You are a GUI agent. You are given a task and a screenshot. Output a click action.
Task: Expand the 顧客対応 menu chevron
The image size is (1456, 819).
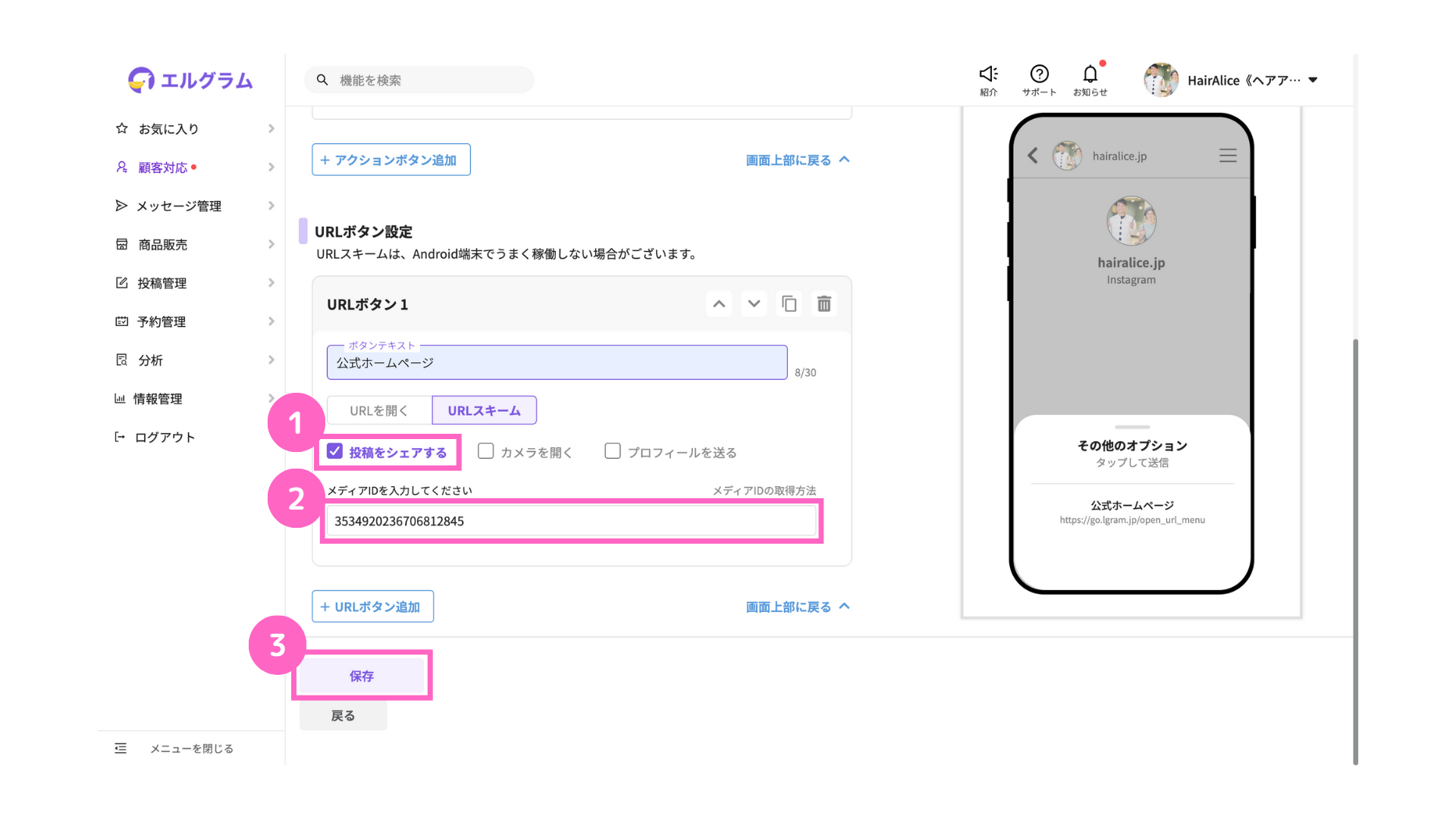pos(271,167)
